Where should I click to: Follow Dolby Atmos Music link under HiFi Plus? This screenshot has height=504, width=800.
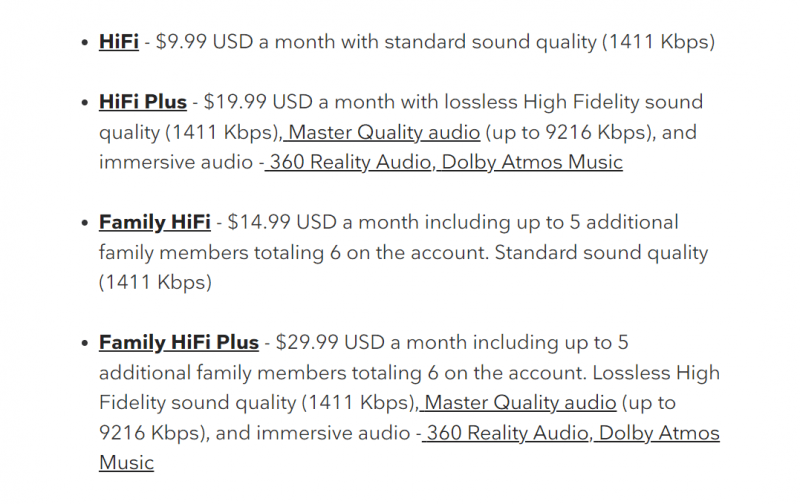tap(532, 162)
